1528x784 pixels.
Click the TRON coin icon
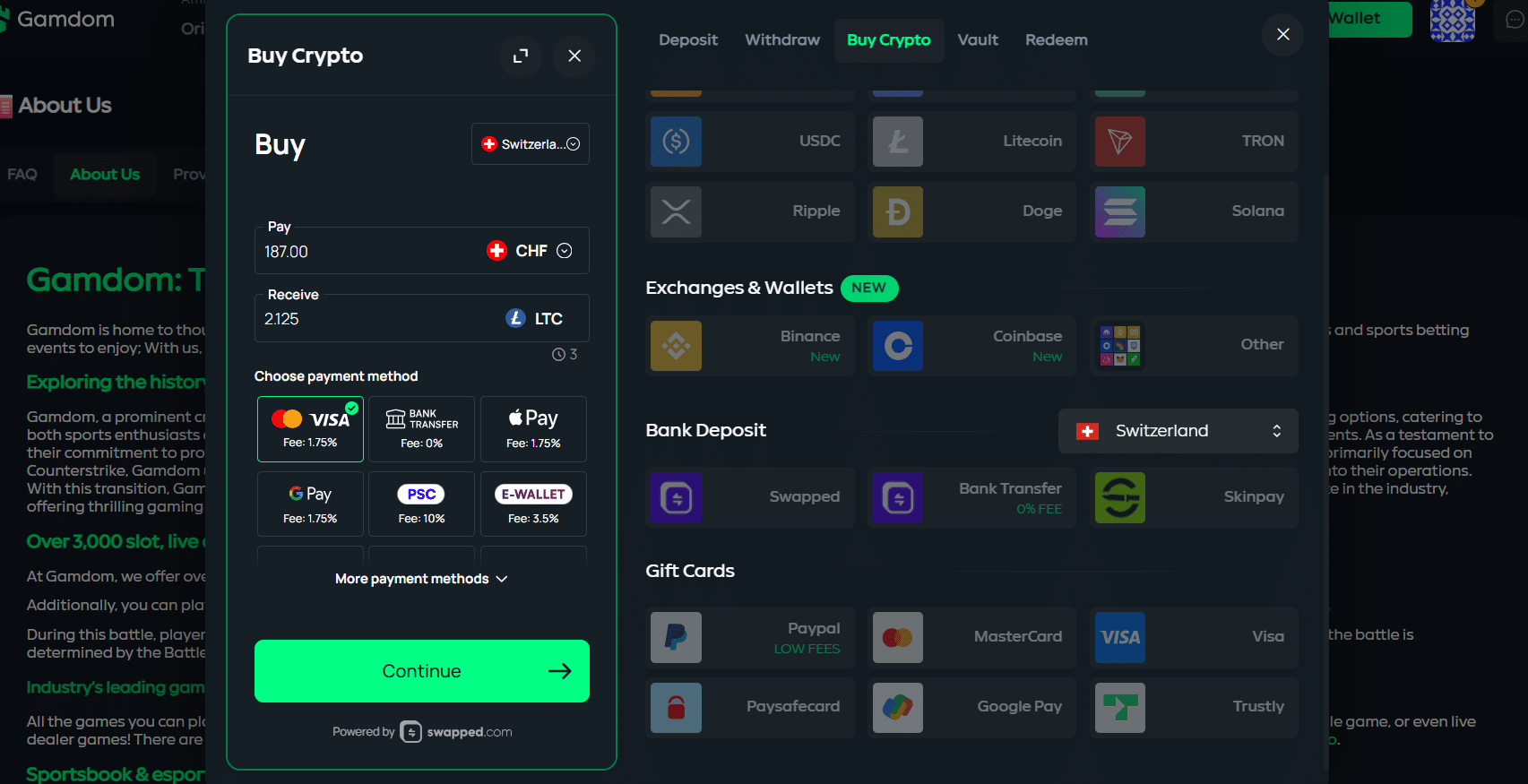click(x=1120, y=142)
